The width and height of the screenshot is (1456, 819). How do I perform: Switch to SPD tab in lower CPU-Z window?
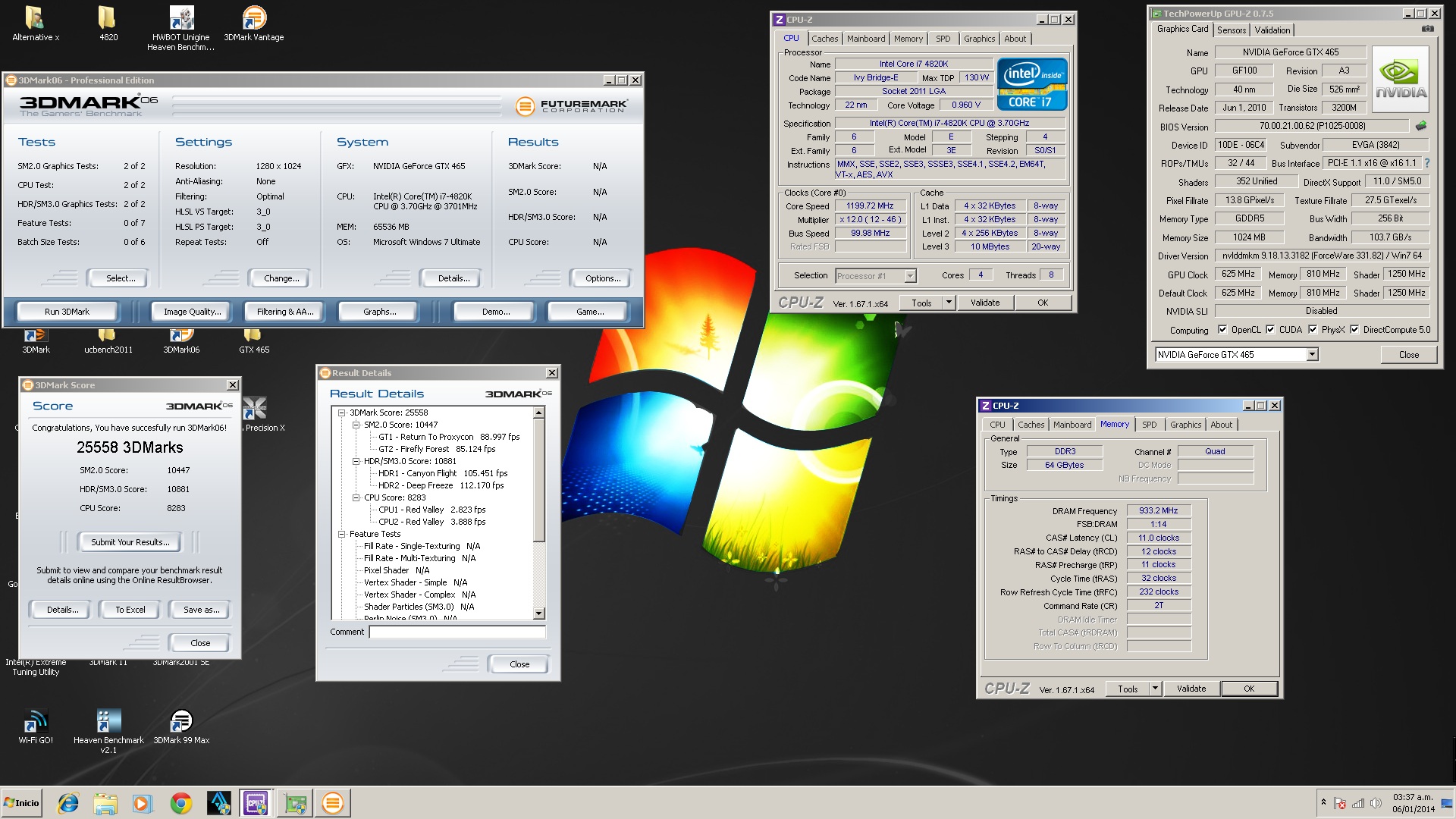pos(1150,425)
